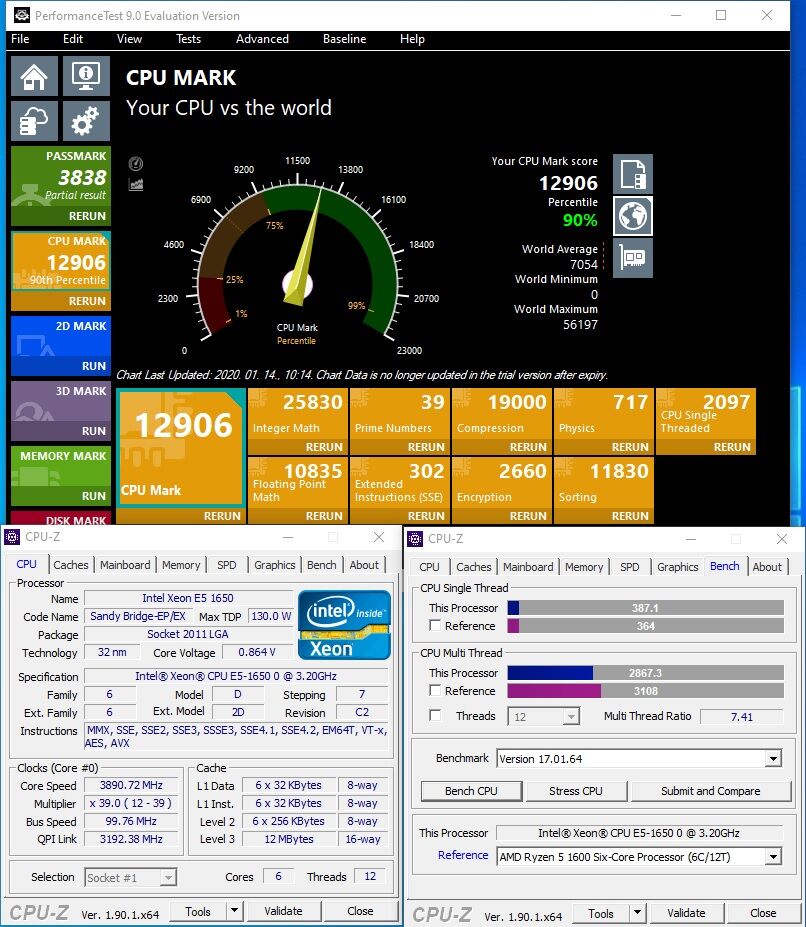Open the cloud baseline upload icon
The width and height of the screenshot is (806, 927).
pos(34,121)
